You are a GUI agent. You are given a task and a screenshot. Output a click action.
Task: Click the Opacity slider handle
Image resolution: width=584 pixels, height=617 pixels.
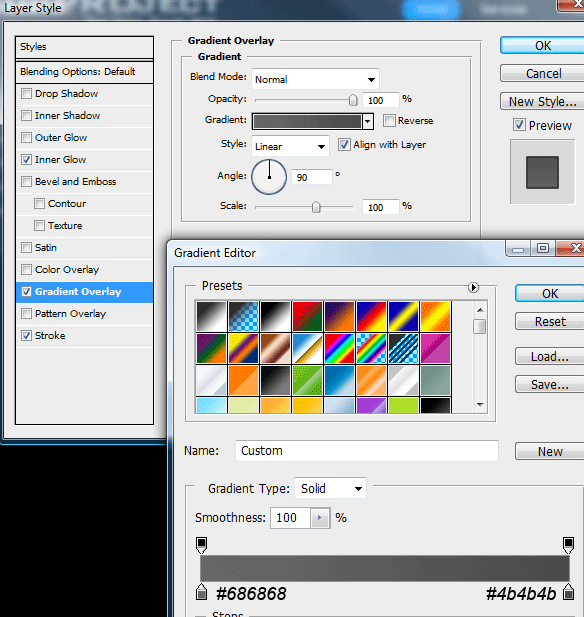pos(353,100)
